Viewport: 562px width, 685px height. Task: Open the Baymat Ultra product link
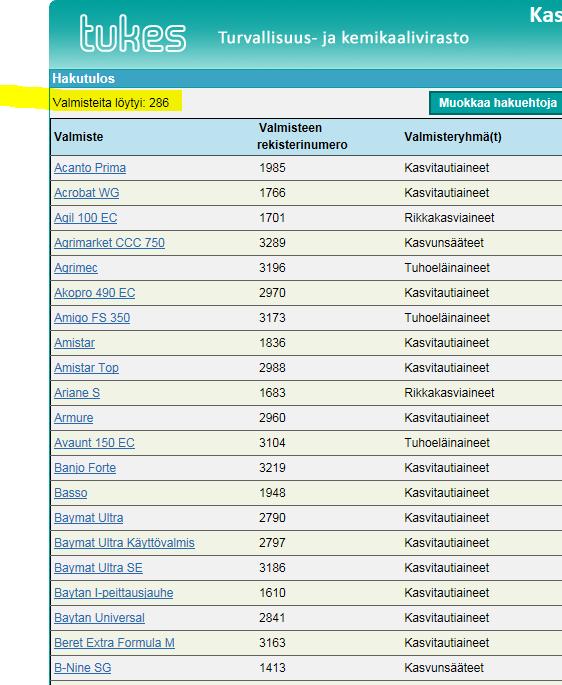pos(89,518)
